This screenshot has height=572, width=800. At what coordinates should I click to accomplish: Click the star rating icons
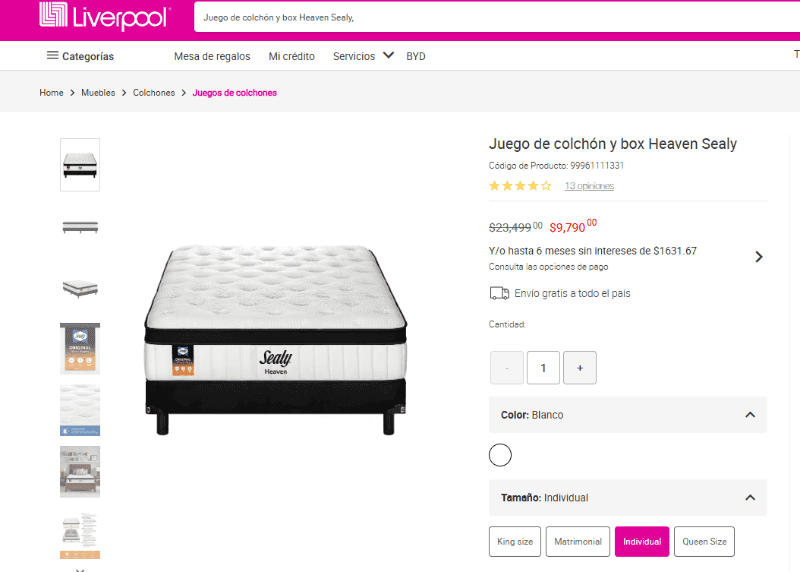click(x=520, y=186)
